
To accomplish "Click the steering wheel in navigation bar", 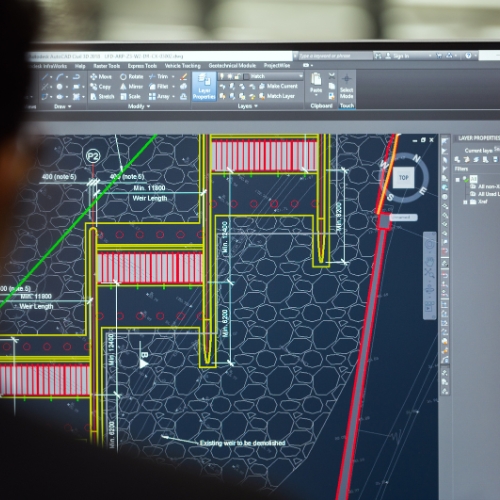I will coord(430,244).
